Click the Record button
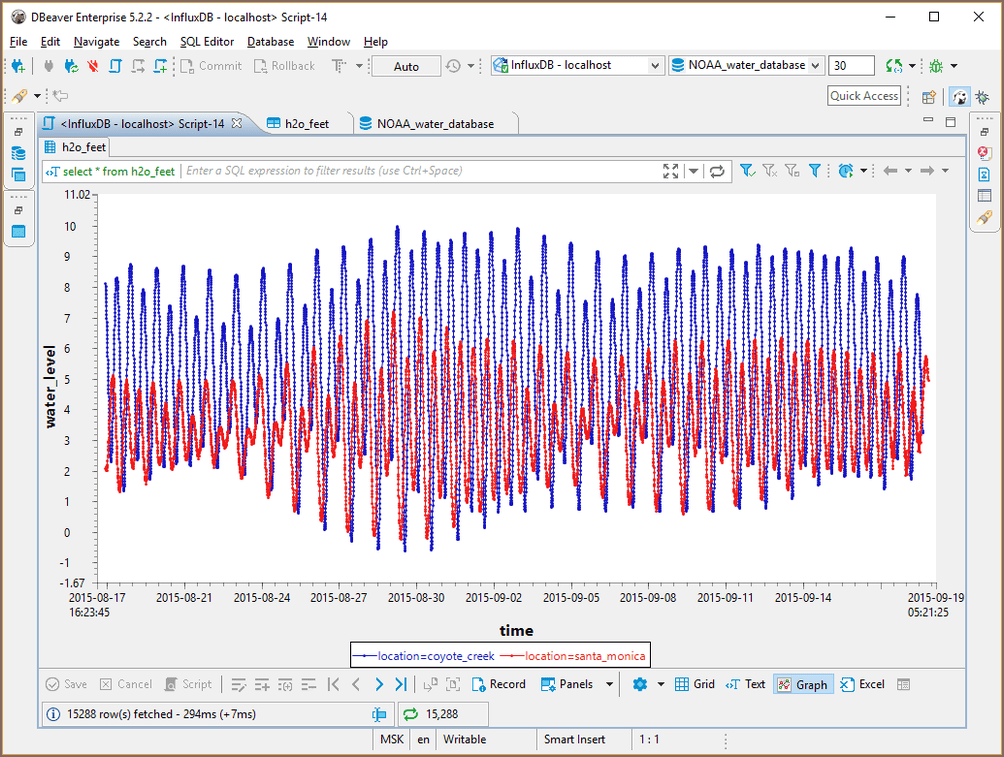This screenshot has width=1004, height=757. [498, 684]
